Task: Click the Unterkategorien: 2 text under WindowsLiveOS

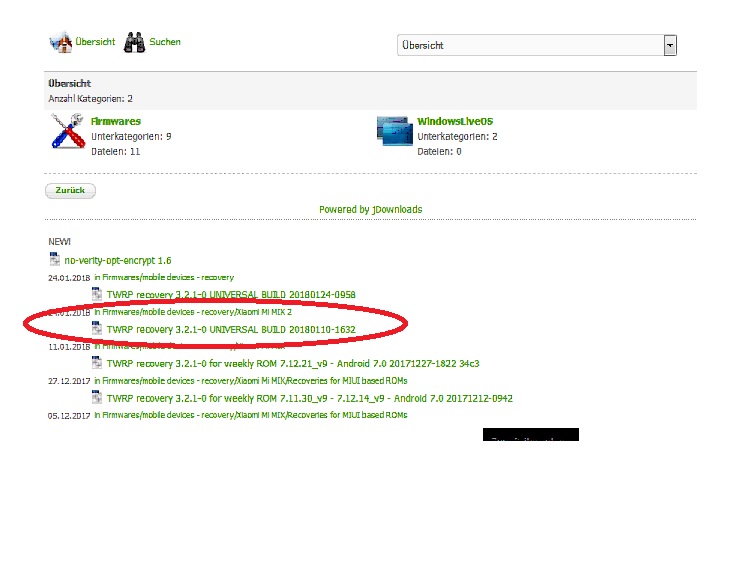Action: (457, 137)
